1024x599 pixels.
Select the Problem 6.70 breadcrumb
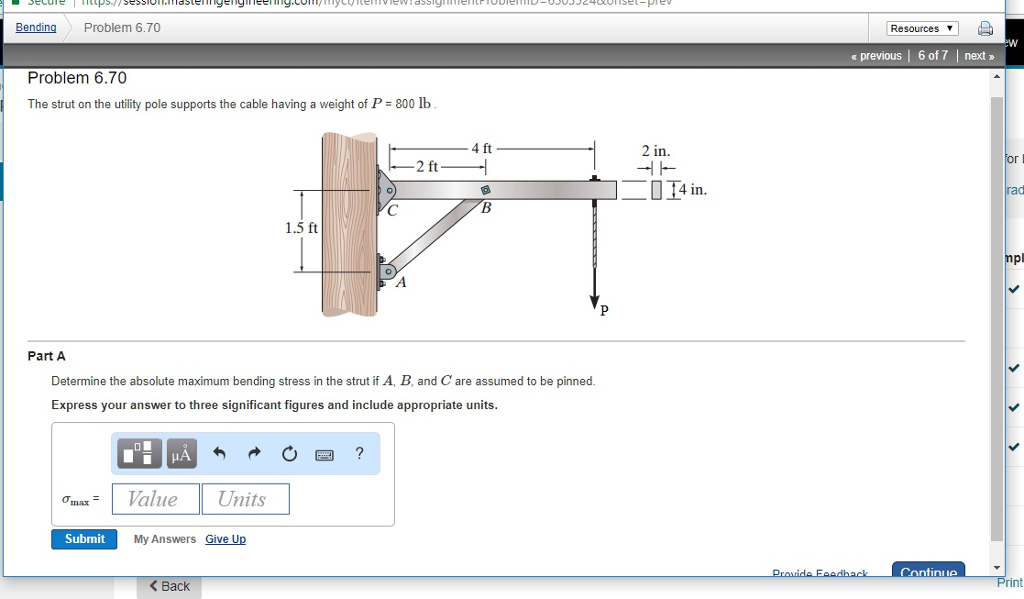point(122,27)
